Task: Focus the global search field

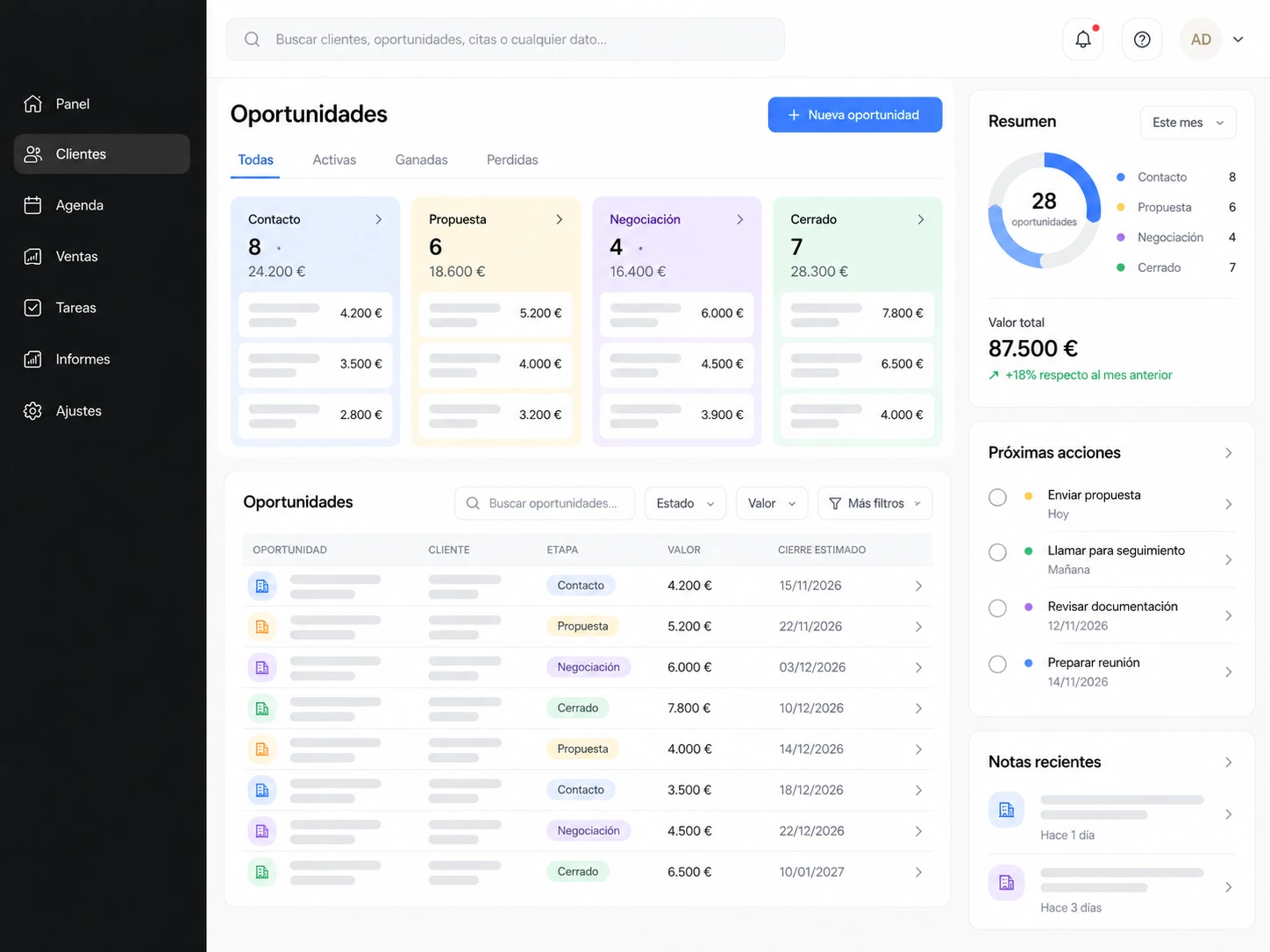Action: tap(505, 39)
